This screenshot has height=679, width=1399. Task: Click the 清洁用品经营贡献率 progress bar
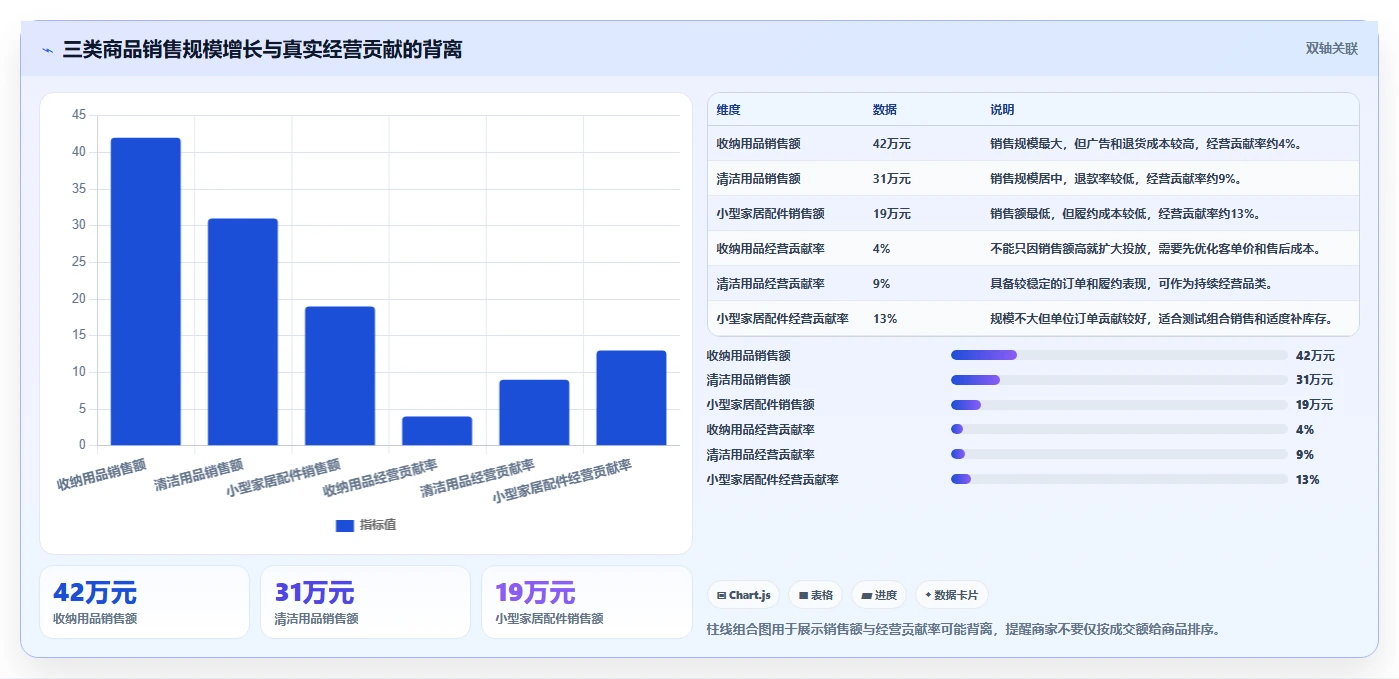(x=1119, y=455)
